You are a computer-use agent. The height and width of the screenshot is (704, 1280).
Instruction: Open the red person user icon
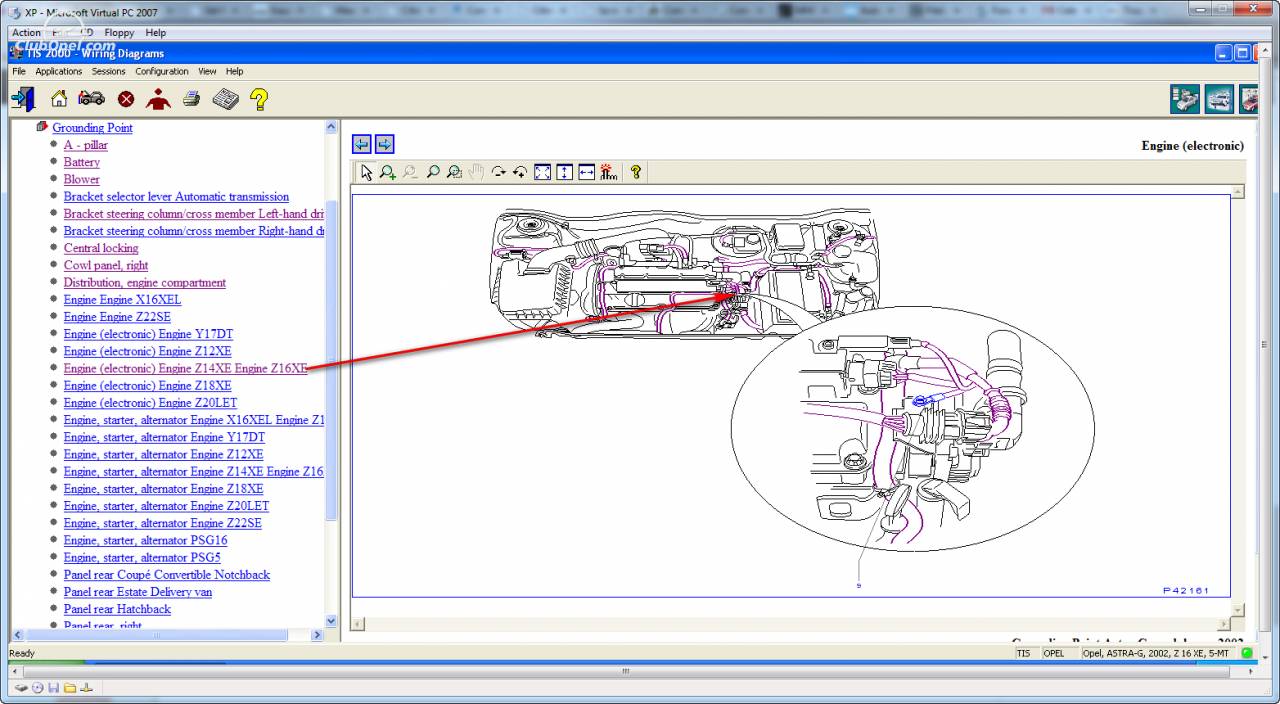158,98
